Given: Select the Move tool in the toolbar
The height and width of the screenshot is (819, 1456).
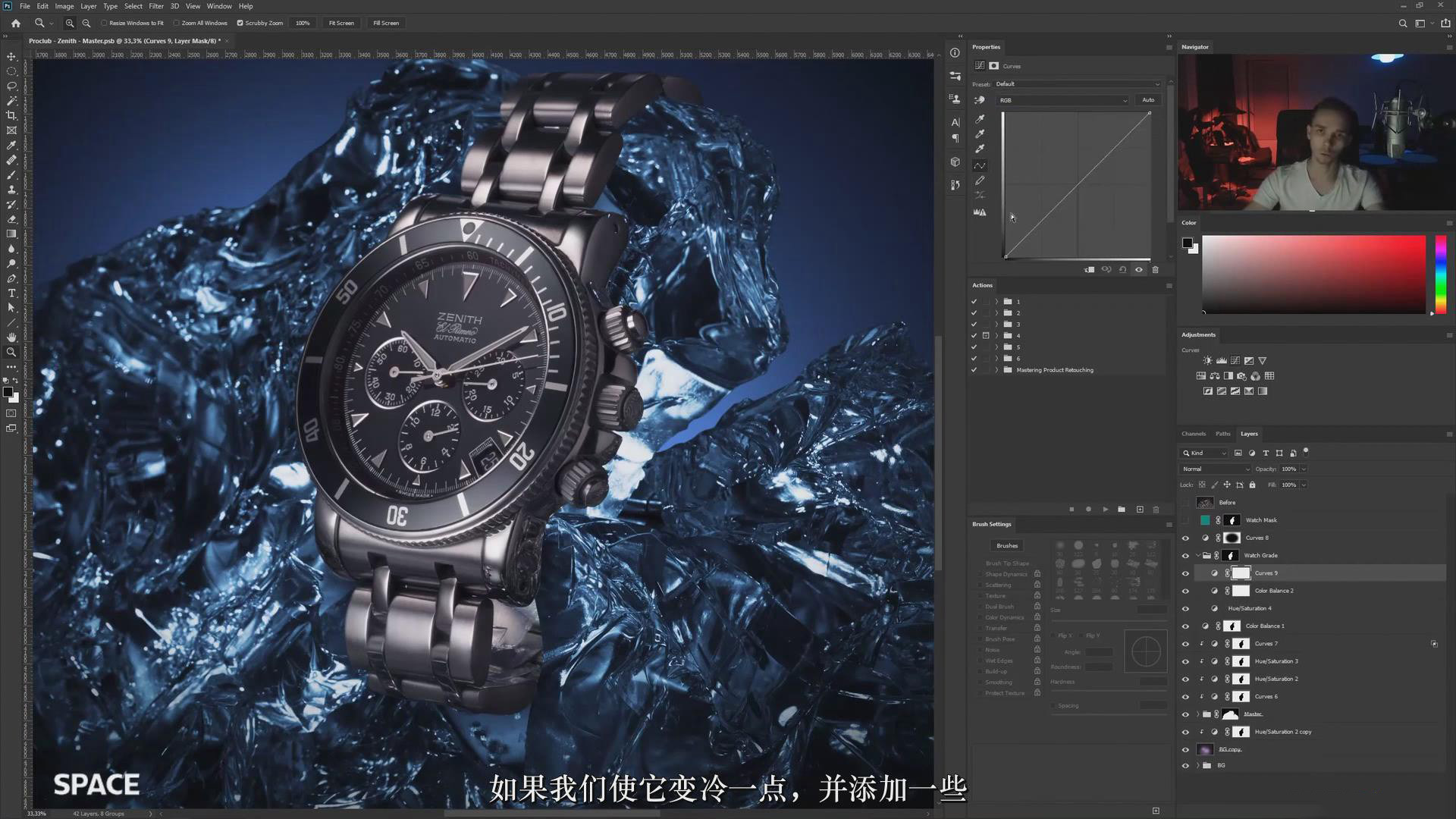Looking at the screenshot, I should [x=11, y=57].
